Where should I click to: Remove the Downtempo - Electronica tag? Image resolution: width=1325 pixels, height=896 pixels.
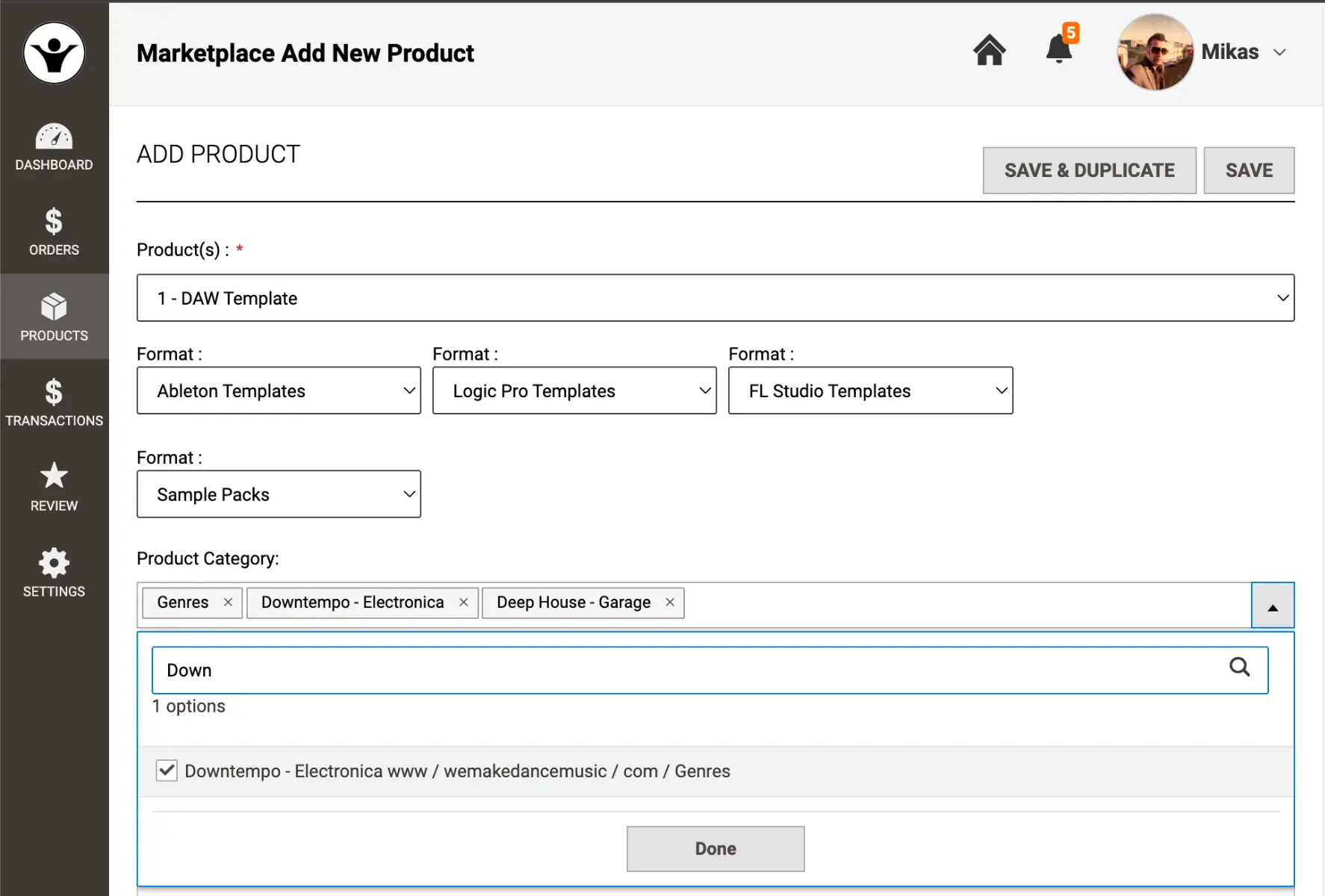(x=463, y=603)
